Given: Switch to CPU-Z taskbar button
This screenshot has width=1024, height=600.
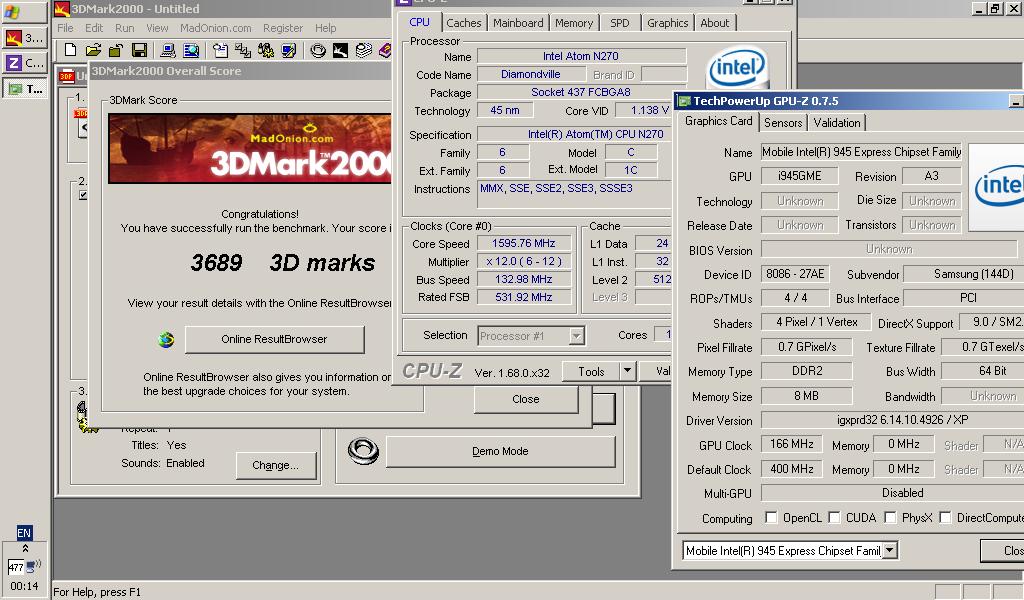Looking at the screenshot, I should click(25, 63).
